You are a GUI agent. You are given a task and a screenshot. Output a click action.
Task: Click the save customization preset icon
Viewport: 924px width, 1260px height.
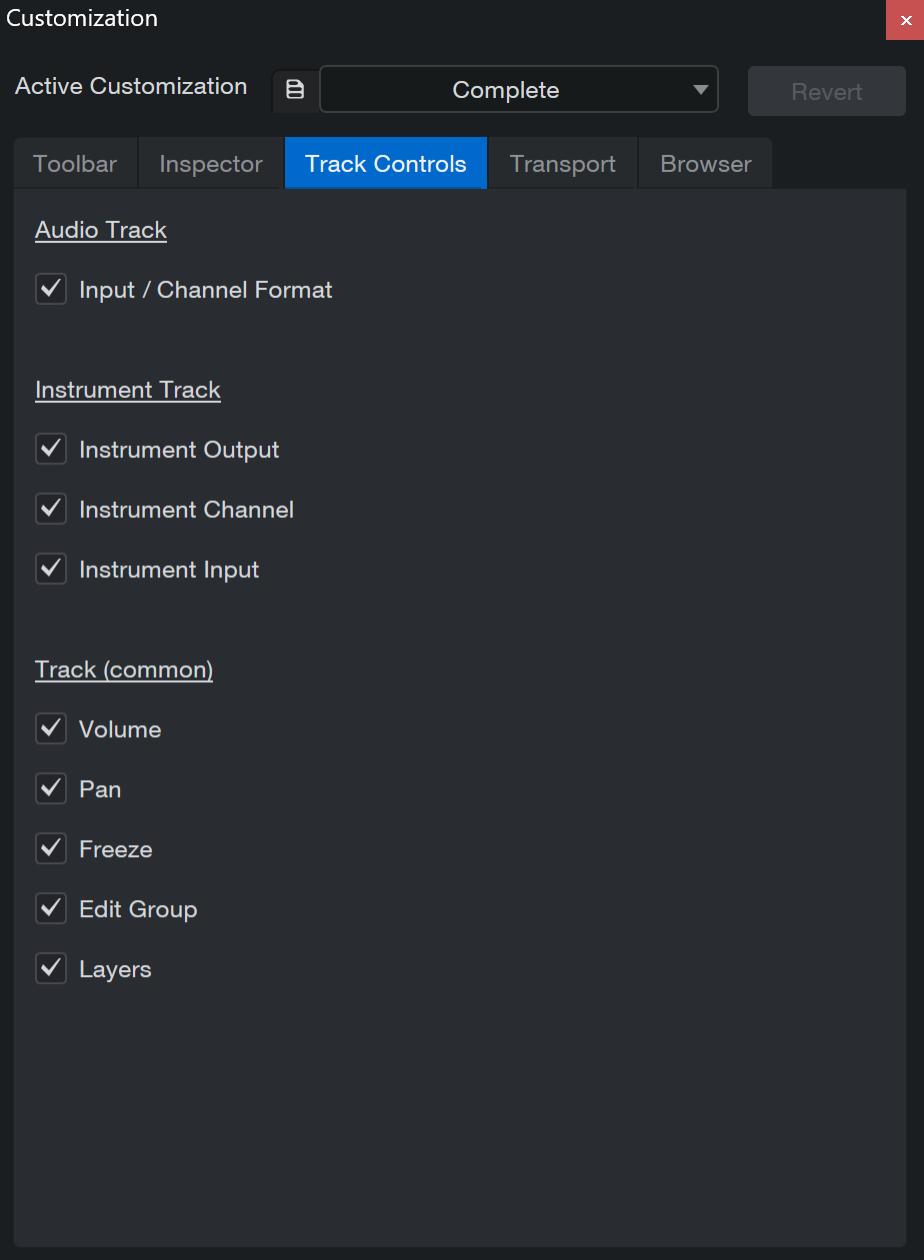[x=295, y=90]
